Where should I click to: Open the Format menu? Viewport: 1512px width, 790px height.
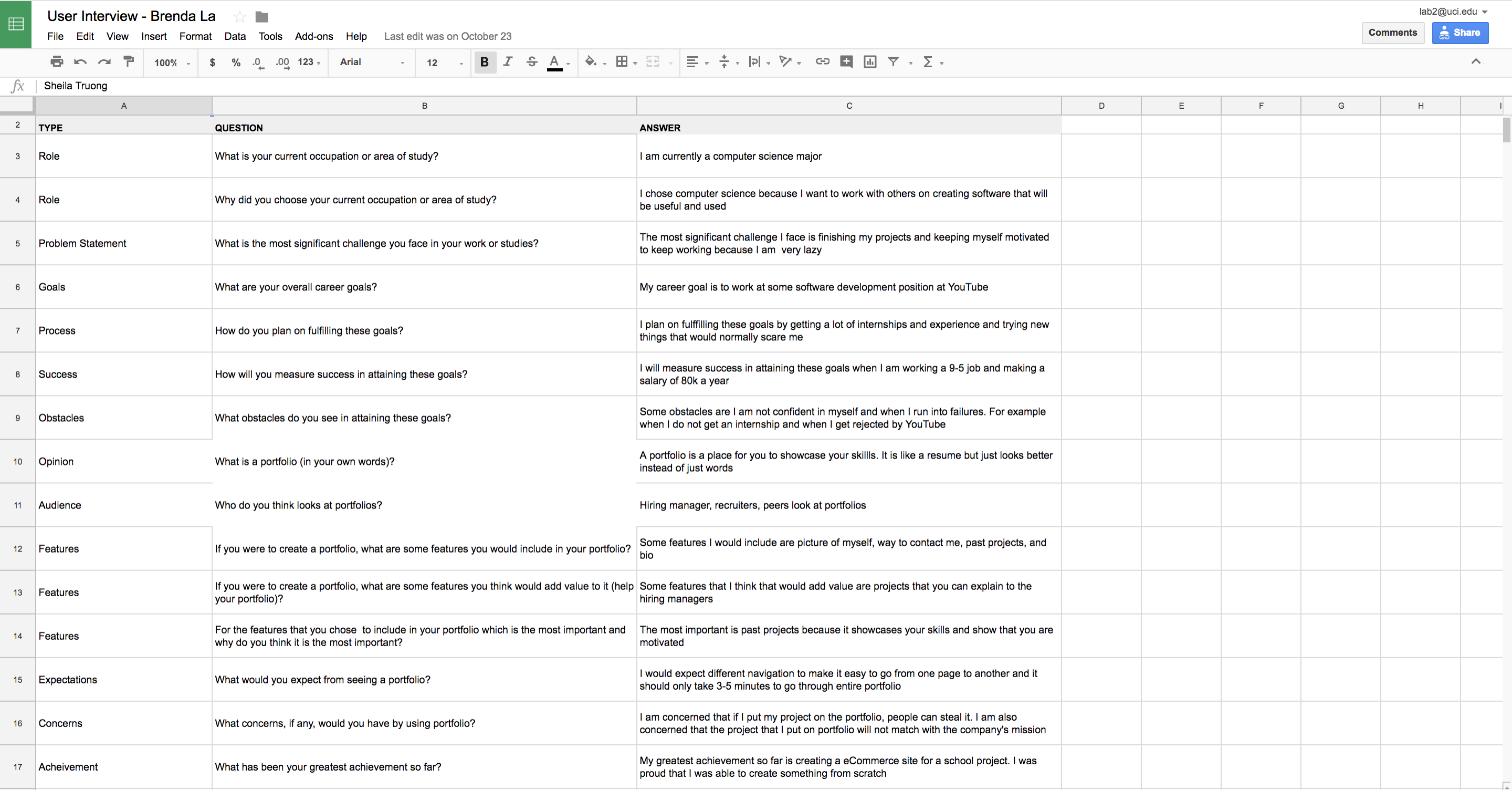point(195,36)
